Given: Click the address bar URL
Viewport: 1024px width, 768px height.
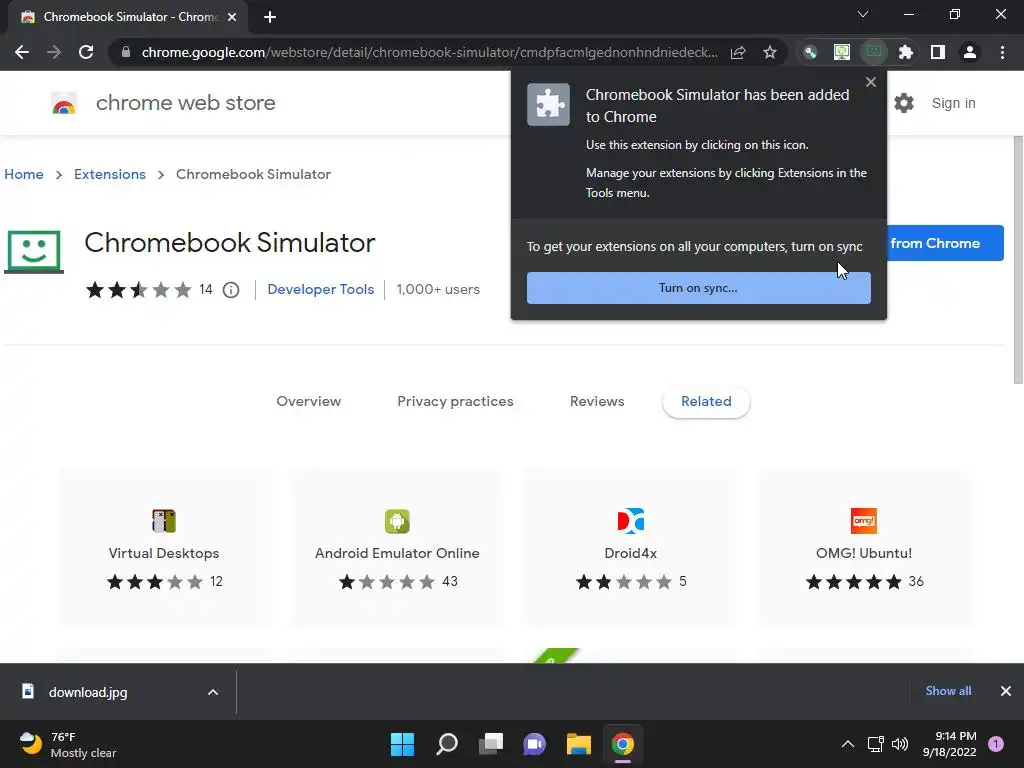Looking at the screenshot, I should tap(429, 52).
